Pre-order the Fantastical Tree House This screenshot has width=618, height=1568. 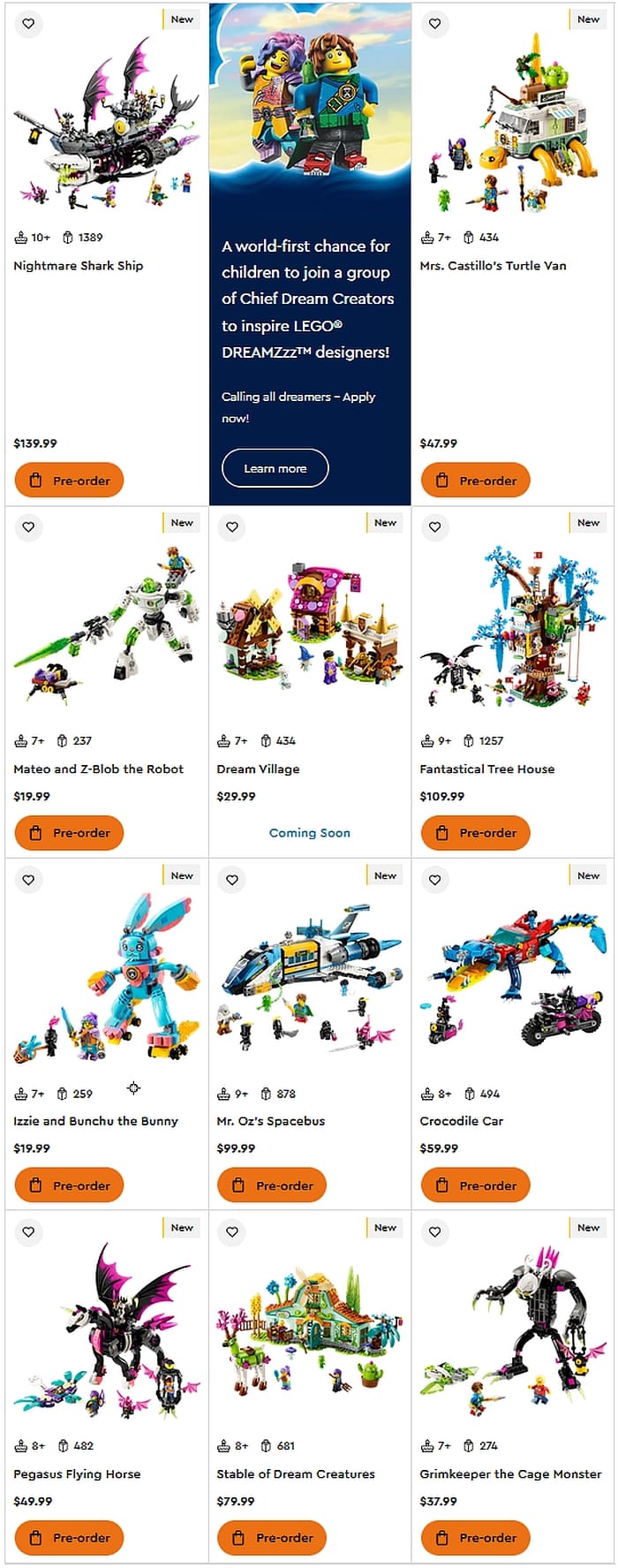[475, 832]
